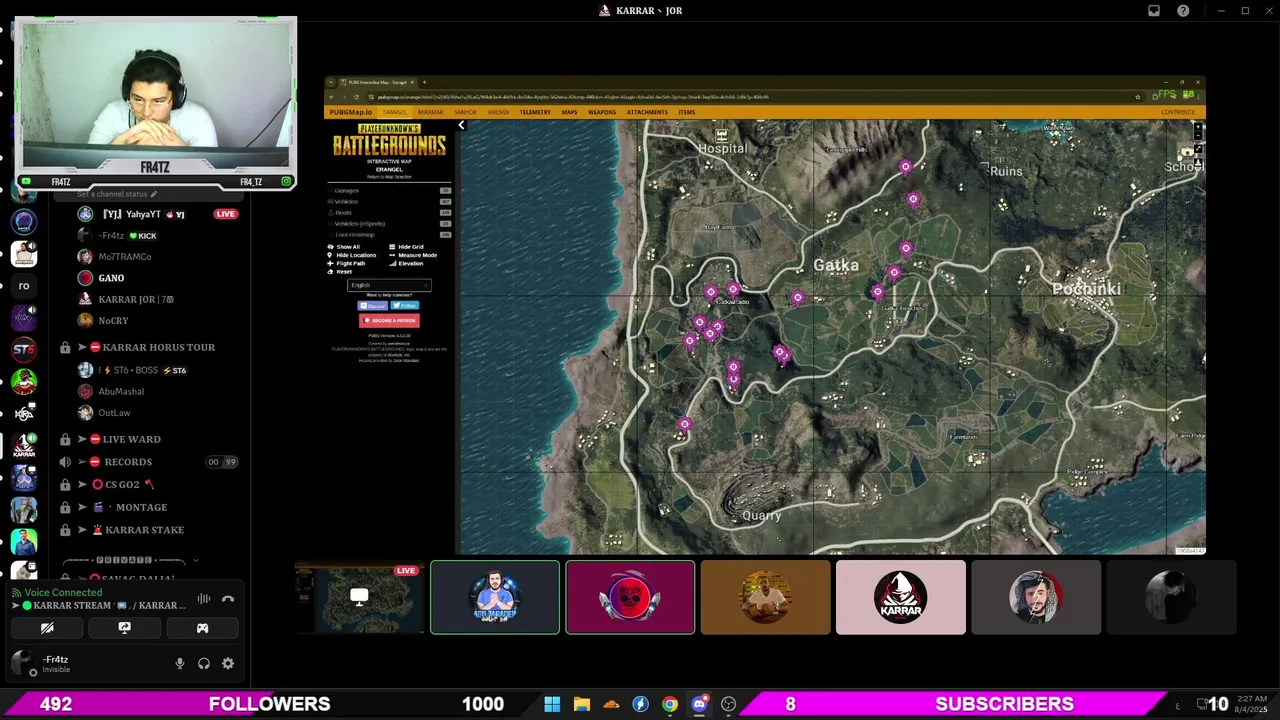Disconnect from the voice channel
This screenshot has height=720, width=1280.
pos(228,599)
